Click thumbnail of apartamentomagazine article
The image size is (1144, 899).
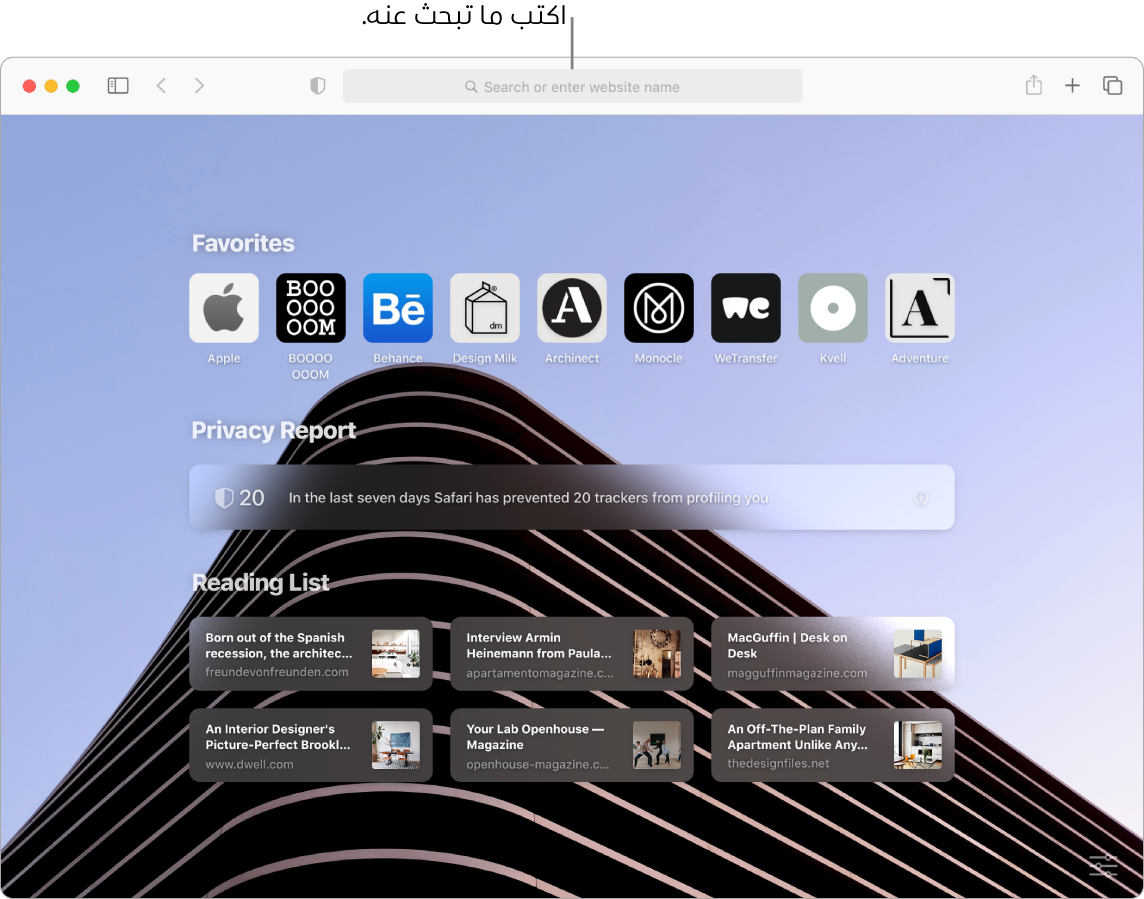pos(657,654)
